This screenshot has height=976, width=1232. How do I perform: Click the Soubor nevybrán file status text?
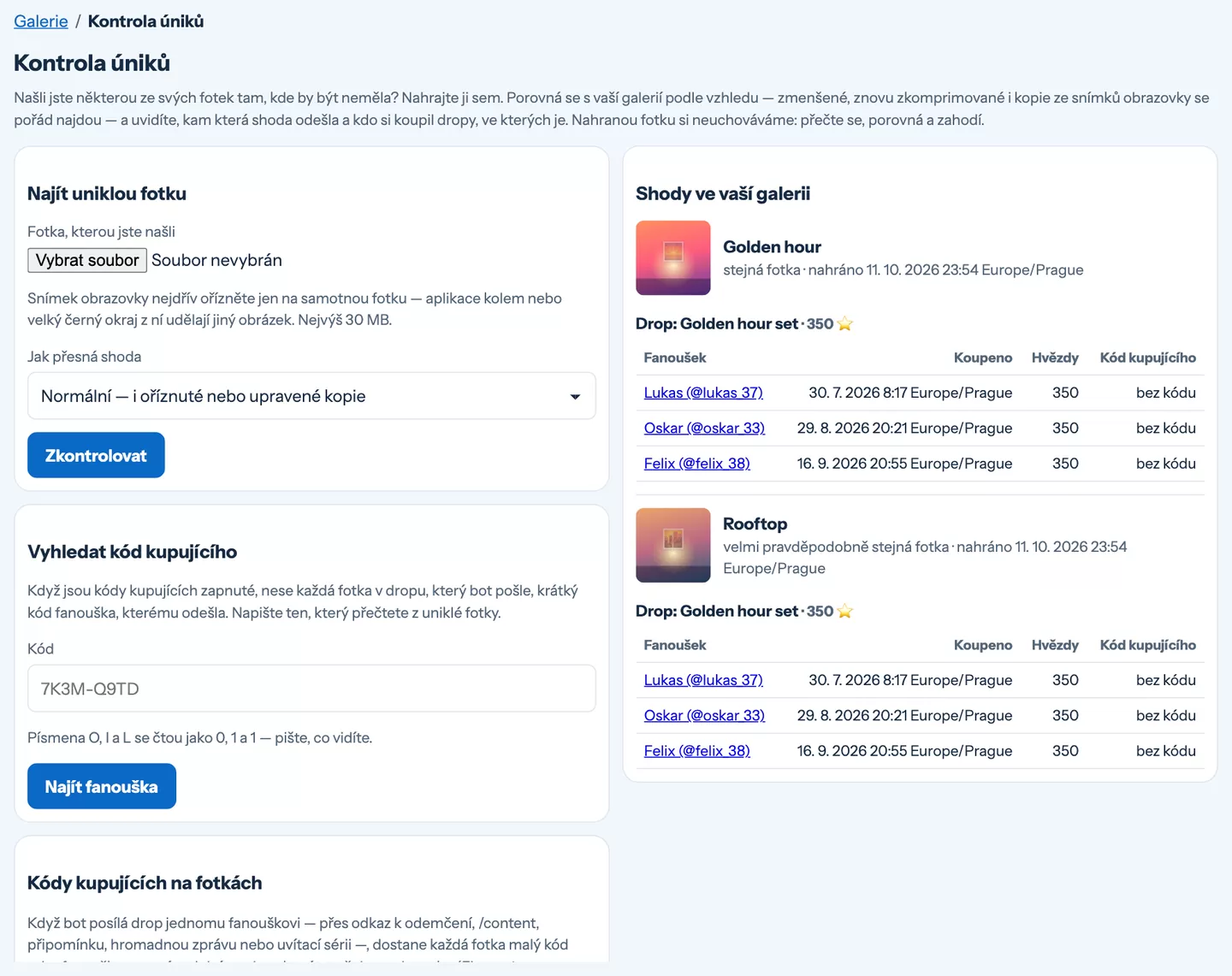pos(216,260)
